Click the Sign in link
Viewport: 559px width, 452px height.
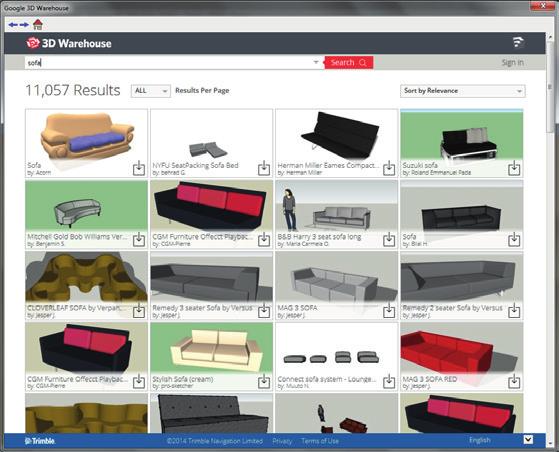point(513,63)
